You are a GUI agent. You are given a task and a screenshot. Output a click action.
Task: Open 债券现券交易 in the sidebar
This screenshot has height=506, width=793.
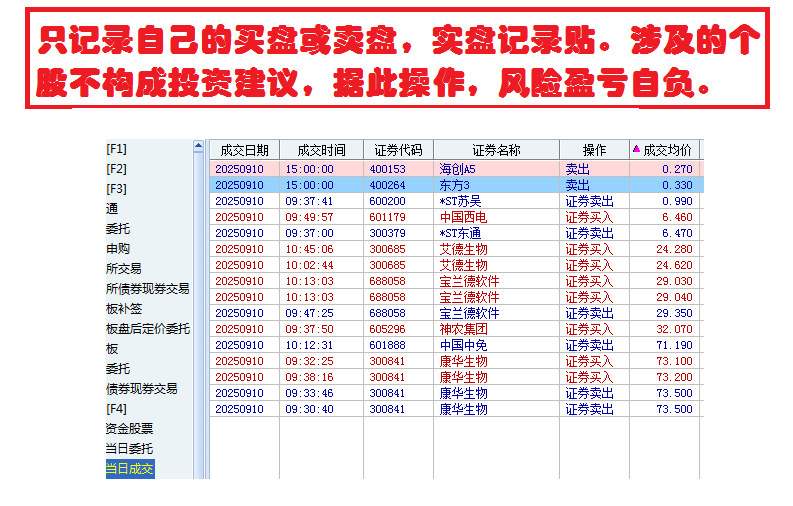(142, 389)
